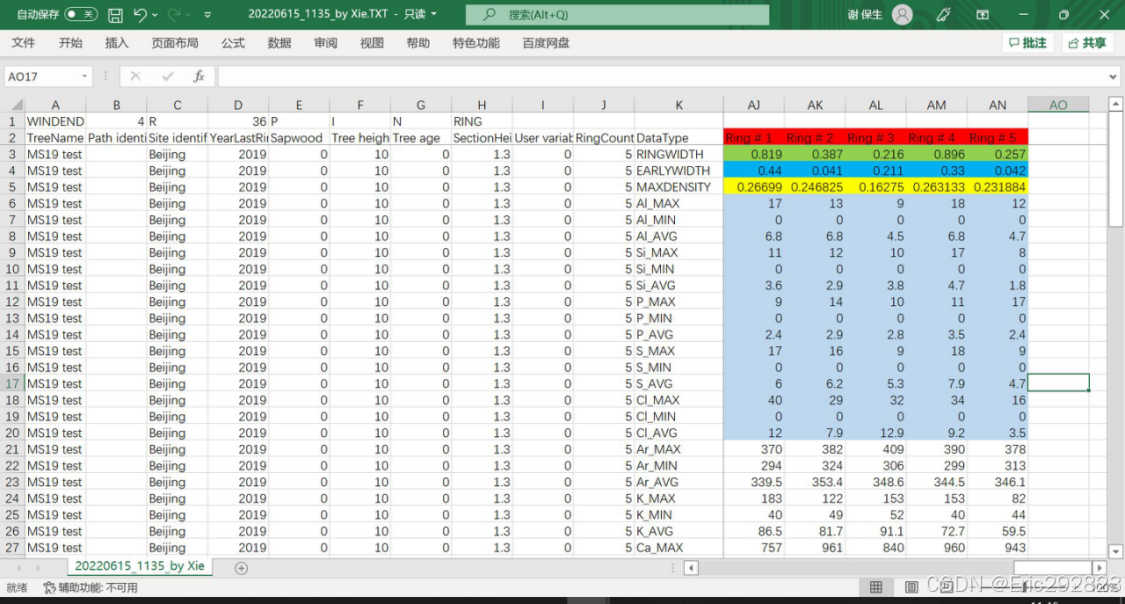Open the 审阅 ribbon tab
Screen dimensions: 1125x604
(x=326, y=43)
